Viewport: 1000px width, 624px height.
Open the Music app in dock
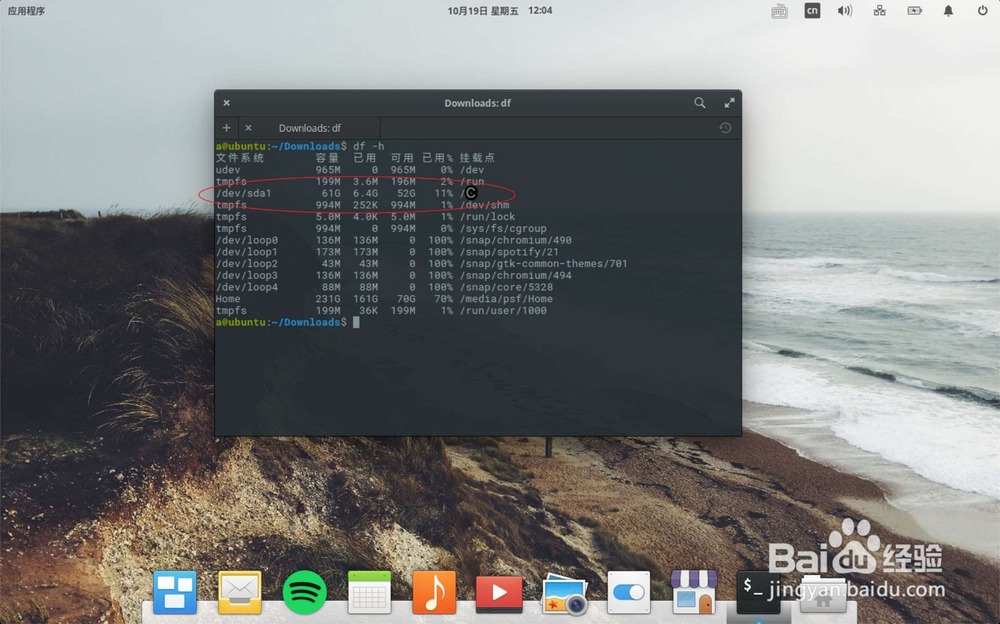(434, 592)
